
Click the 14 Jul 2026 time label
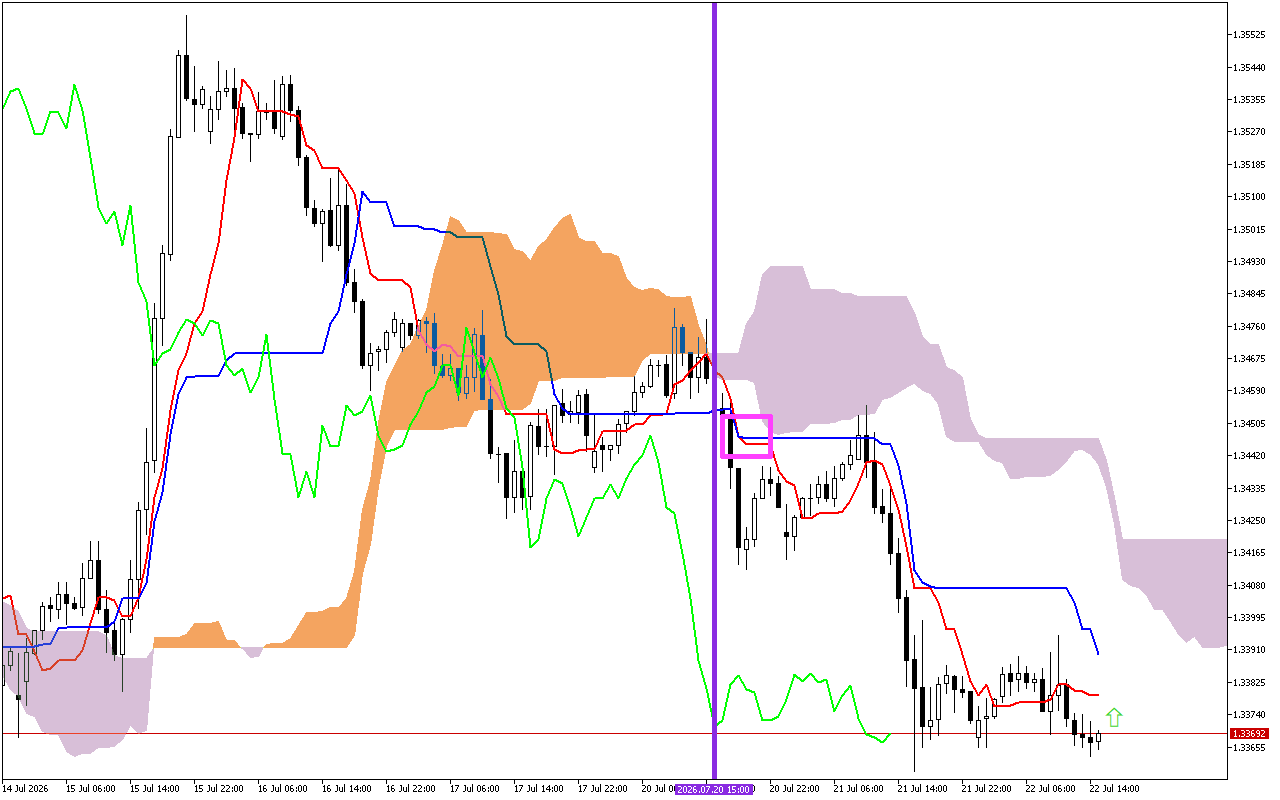[x=25, y=788]
